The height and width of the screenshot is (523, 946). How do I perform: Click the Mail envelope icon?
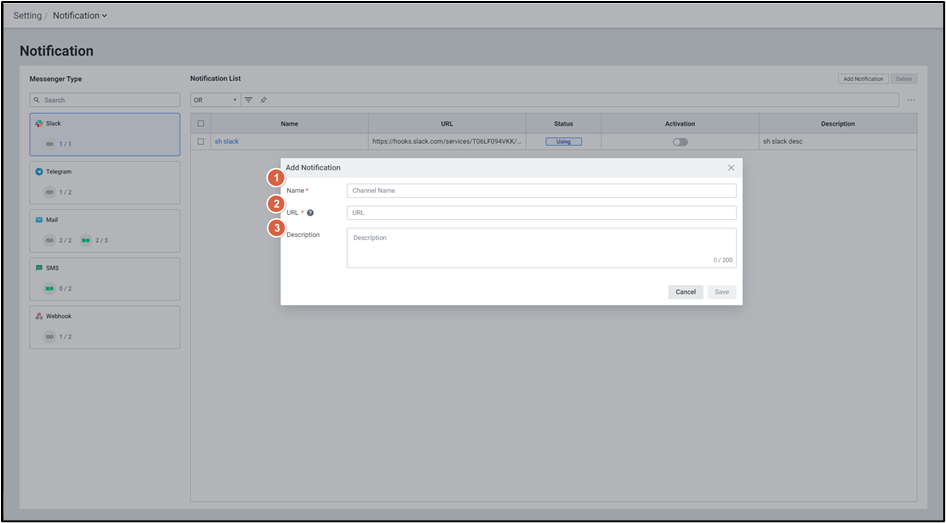tap(39, 220)
